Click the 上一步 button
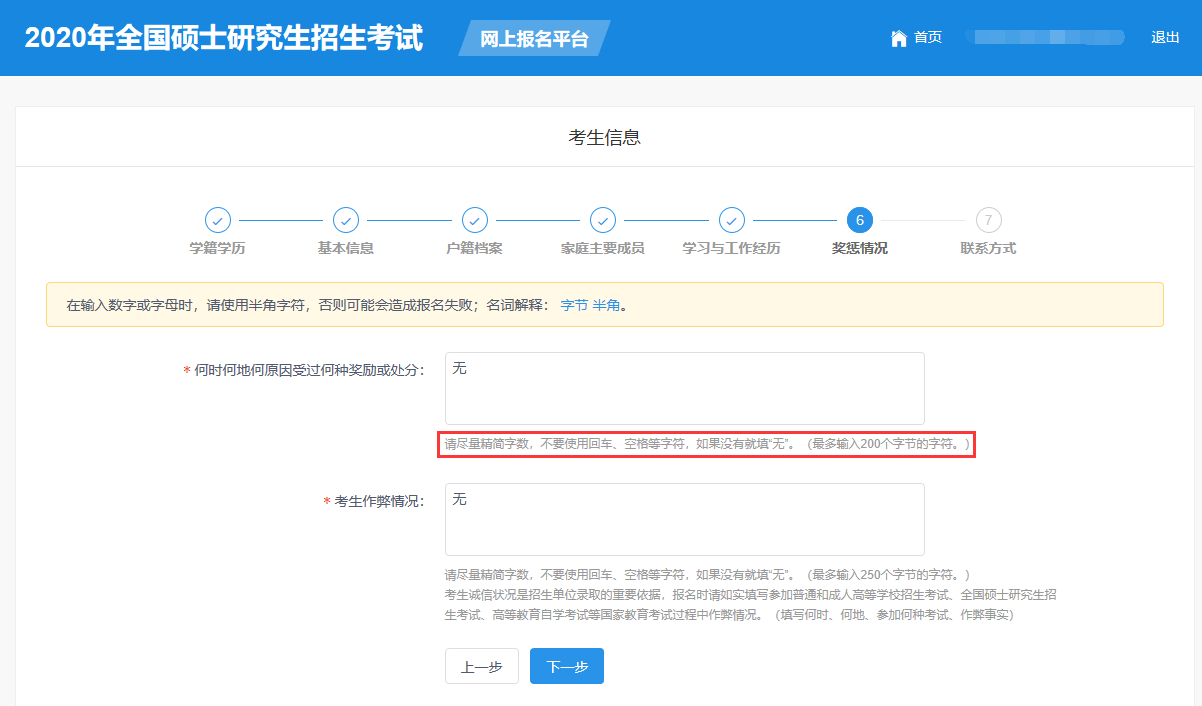This screenshot has width=1202, height=706. pyautogui.click(x=481, y=667)
